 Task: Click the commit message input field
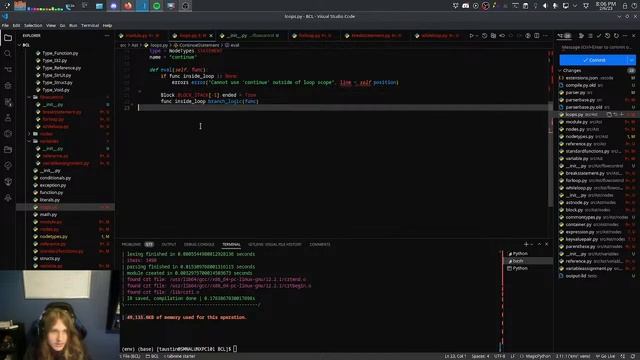point(597,48)
